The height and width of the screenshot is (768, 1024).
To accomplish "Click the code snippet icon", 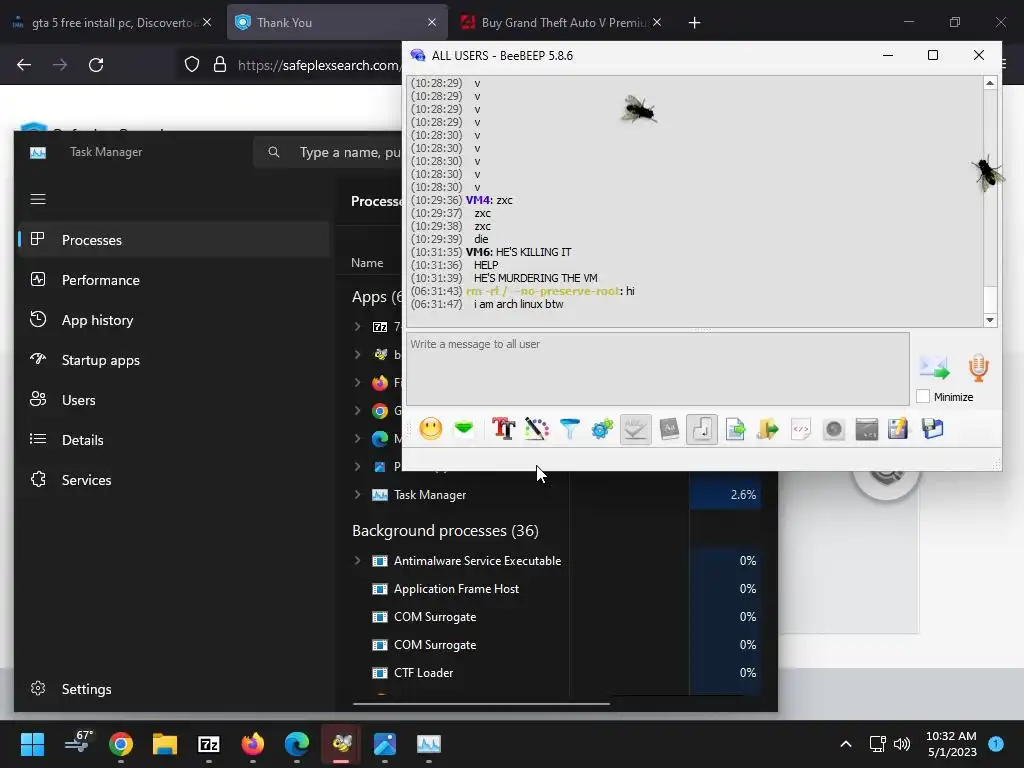I will coord(801,429).
